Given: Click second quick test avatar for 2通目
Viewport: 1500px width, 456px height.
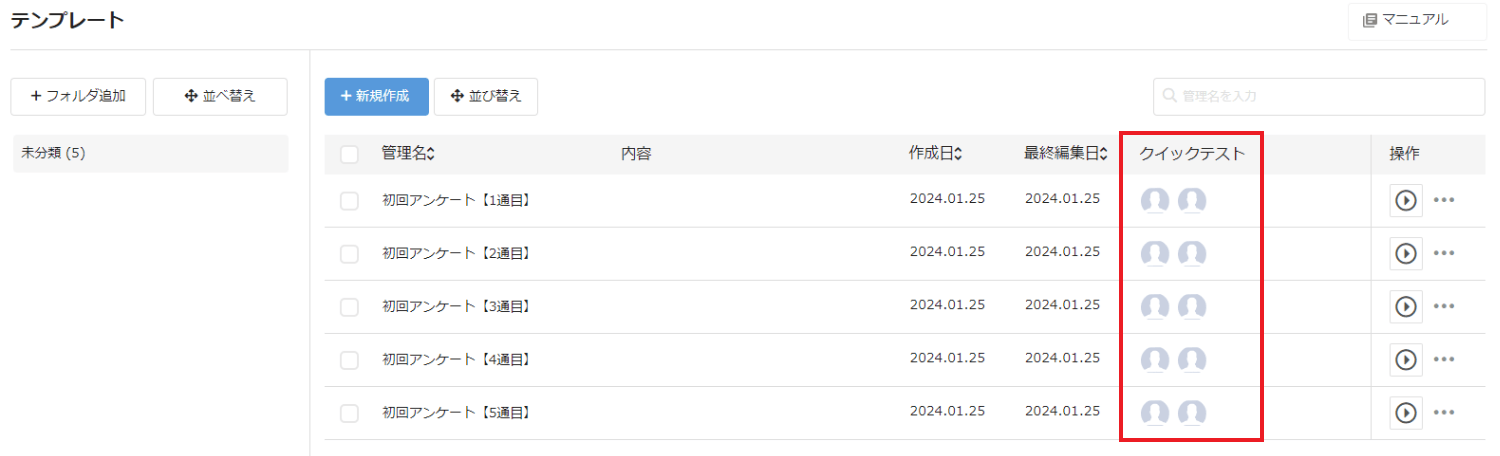Looking at the screenshot, I should point(1191,254).
